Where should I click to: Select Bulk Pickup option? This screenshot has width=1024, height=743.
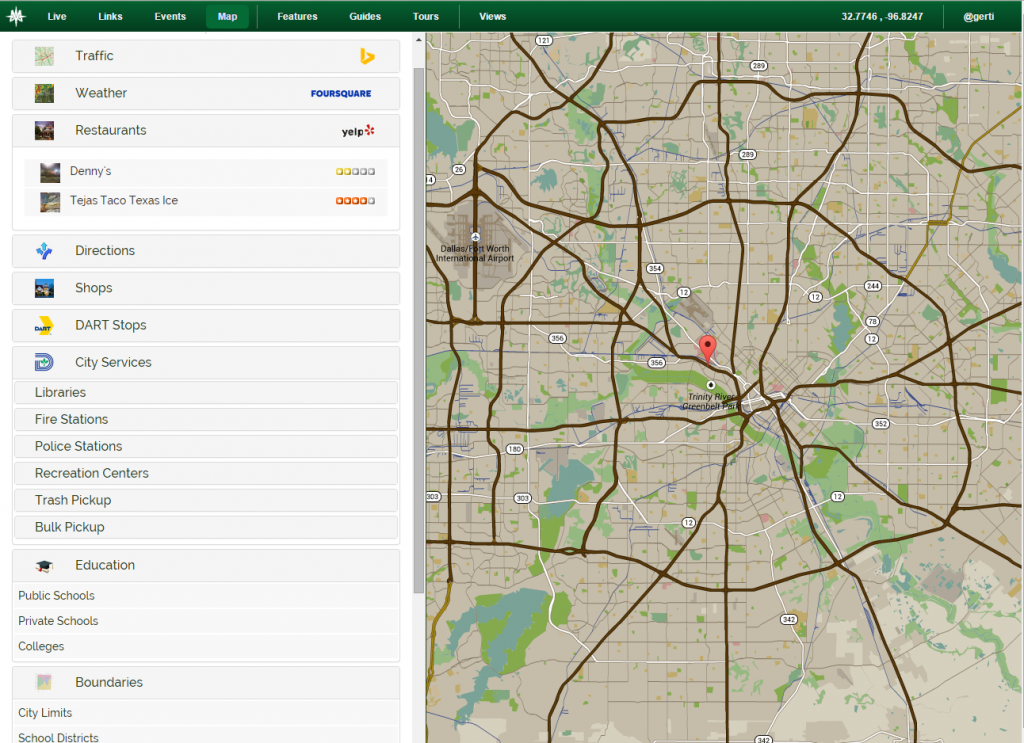(x=69, y=527)
